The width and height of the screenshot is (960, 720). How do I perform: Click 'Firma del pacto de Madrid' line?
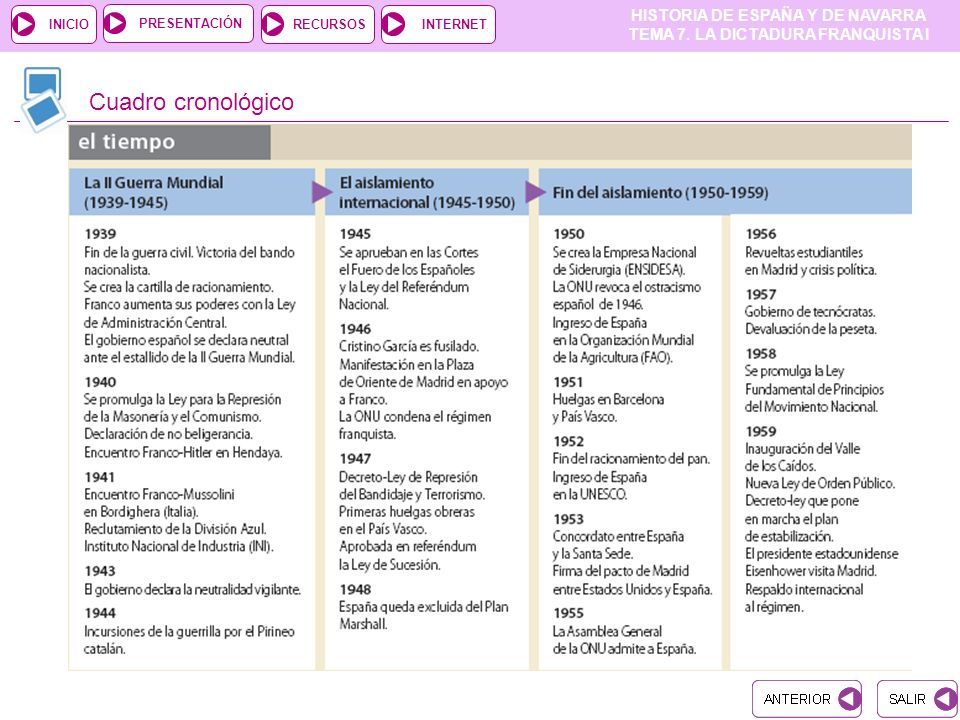[621, 571]
